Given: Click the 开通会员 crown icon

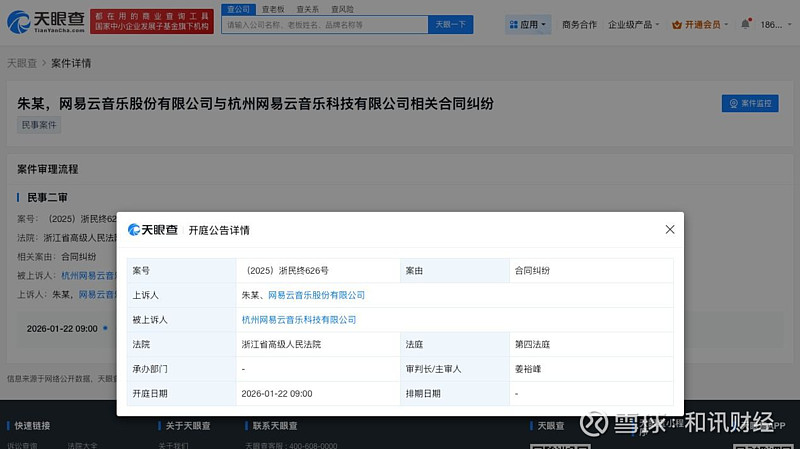Looking at the screenshot, I should click(x=677, y=24).
